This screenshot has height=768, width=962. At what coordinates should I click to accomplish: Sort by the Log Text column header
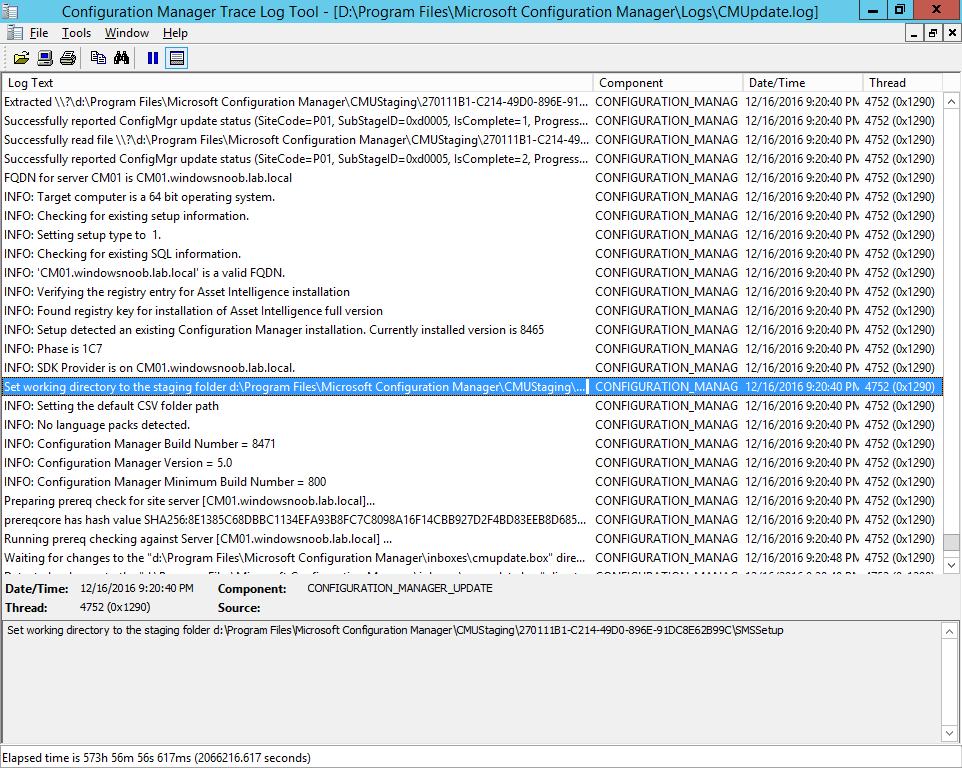pos(298,83)
